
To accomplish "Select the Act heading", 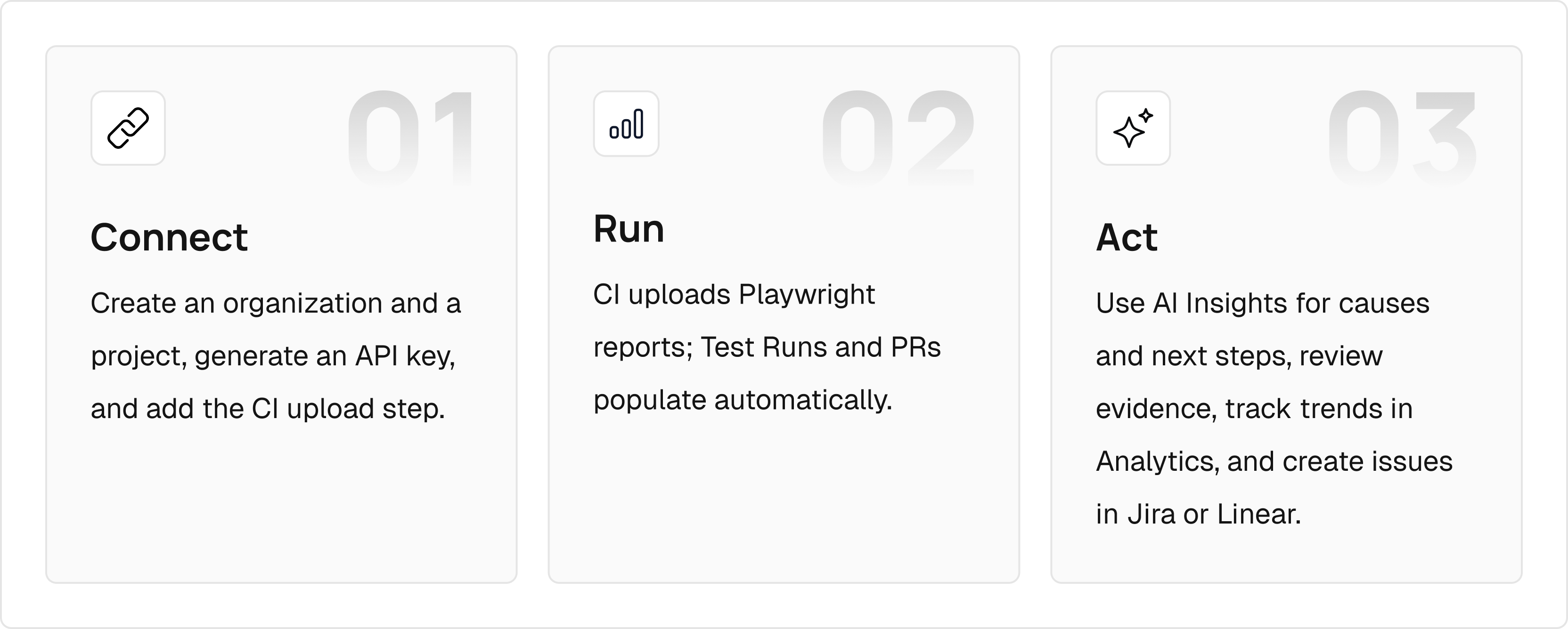I will click(x=1126, y=237).
